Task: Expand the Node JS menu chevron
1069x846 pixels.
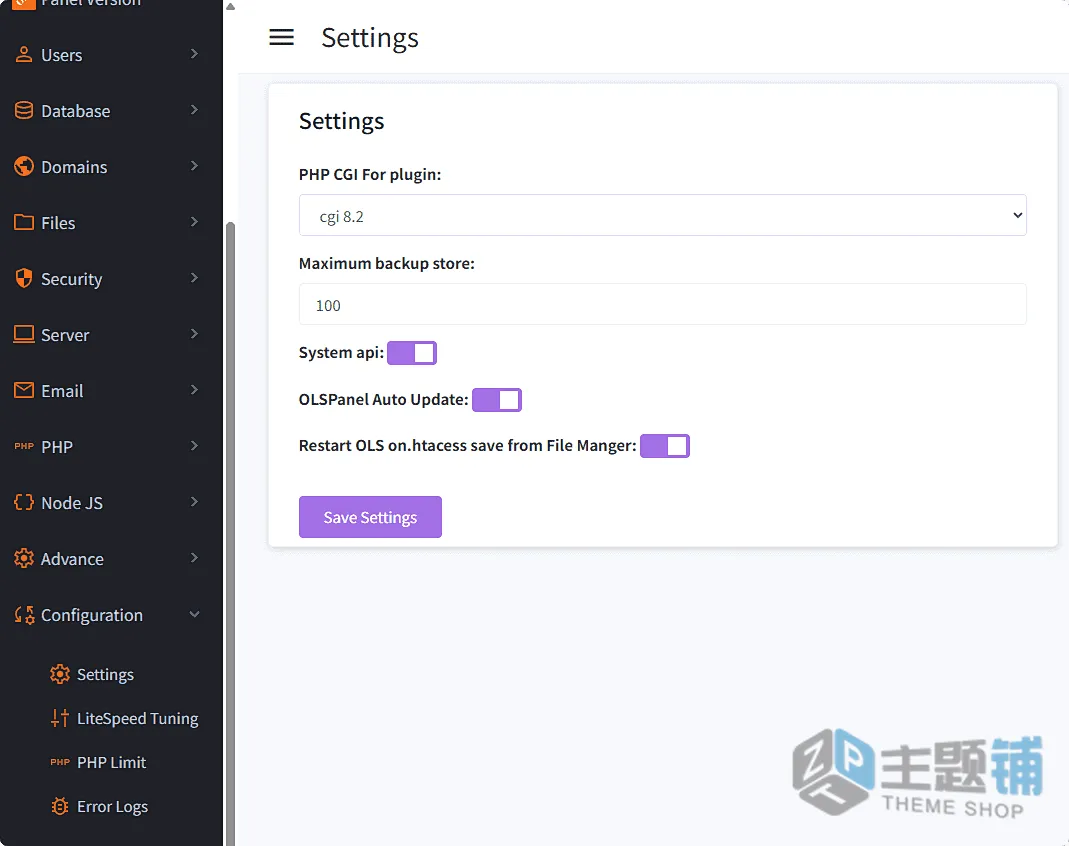Action: 194,502
